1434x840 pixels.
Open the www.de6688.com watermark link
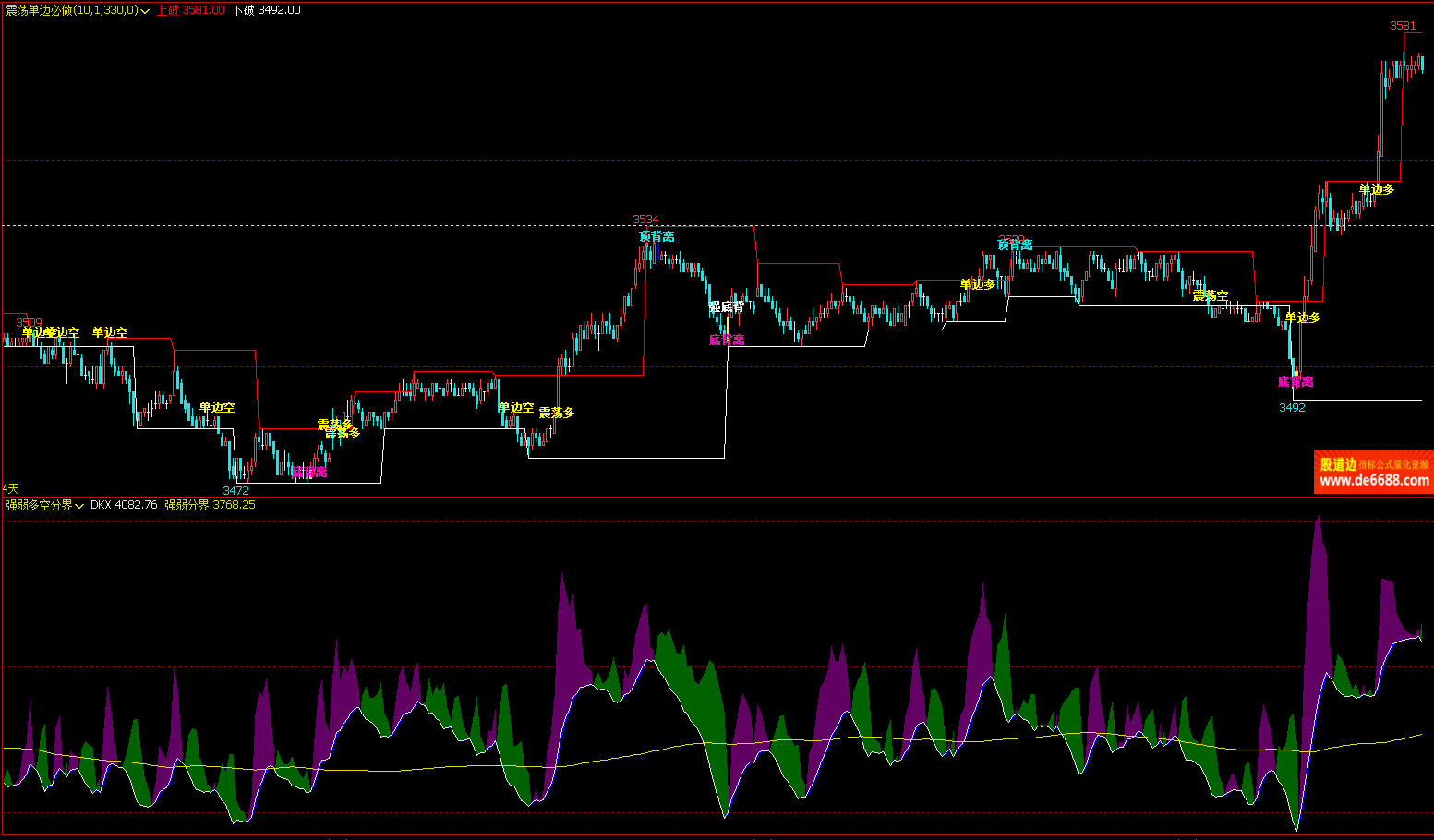point(1374,480)
